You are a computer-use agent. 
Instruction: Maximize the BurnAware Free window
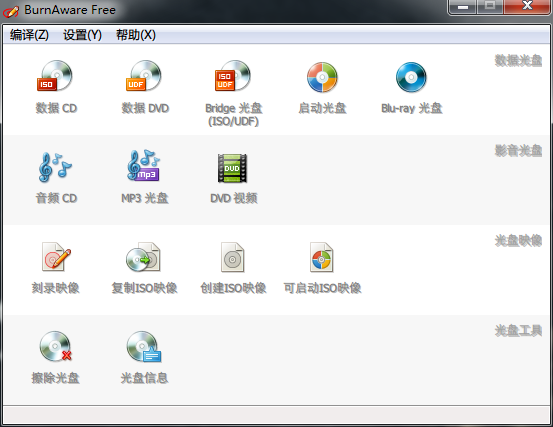coord(490,7)
